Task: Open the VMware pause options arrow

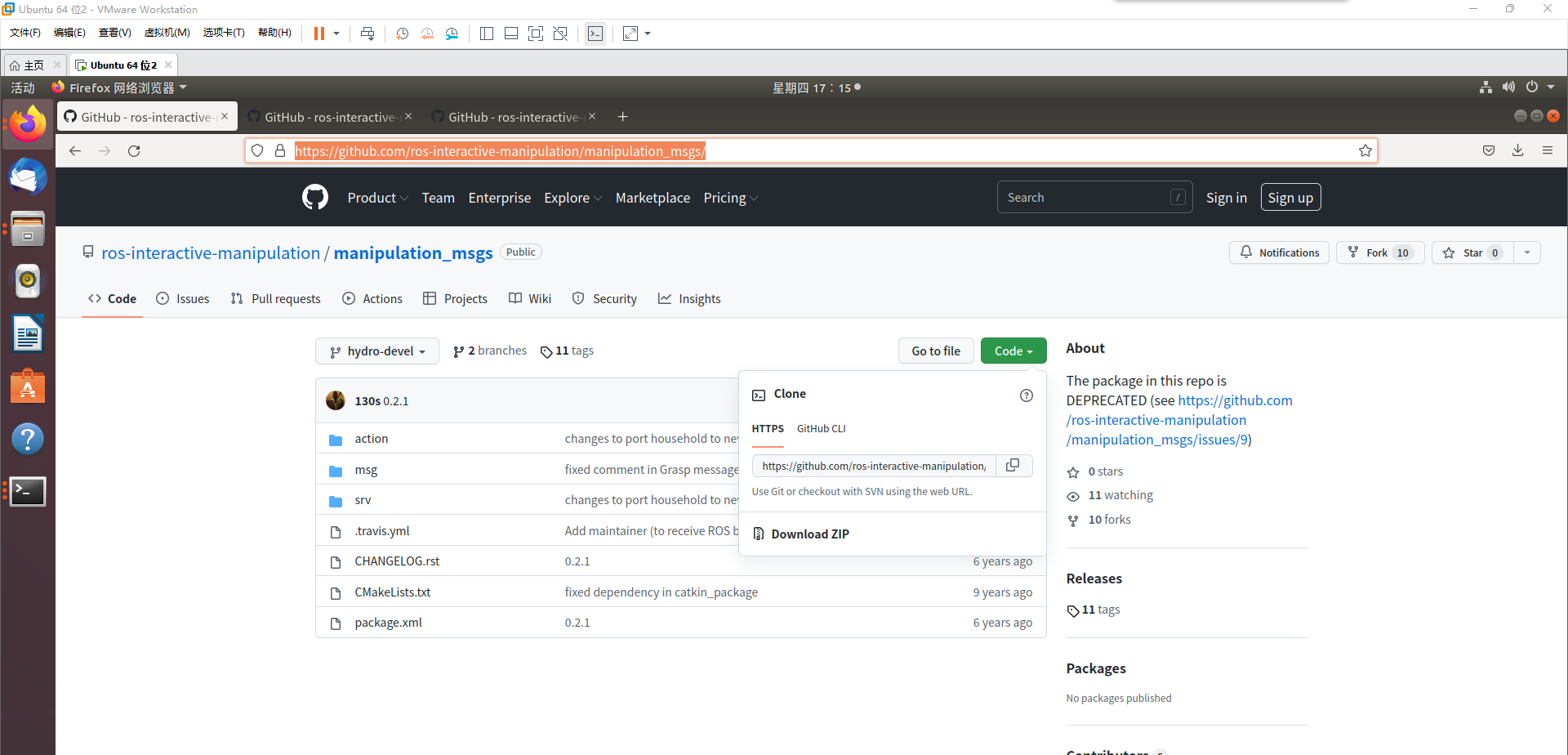Action: (336, 34)
